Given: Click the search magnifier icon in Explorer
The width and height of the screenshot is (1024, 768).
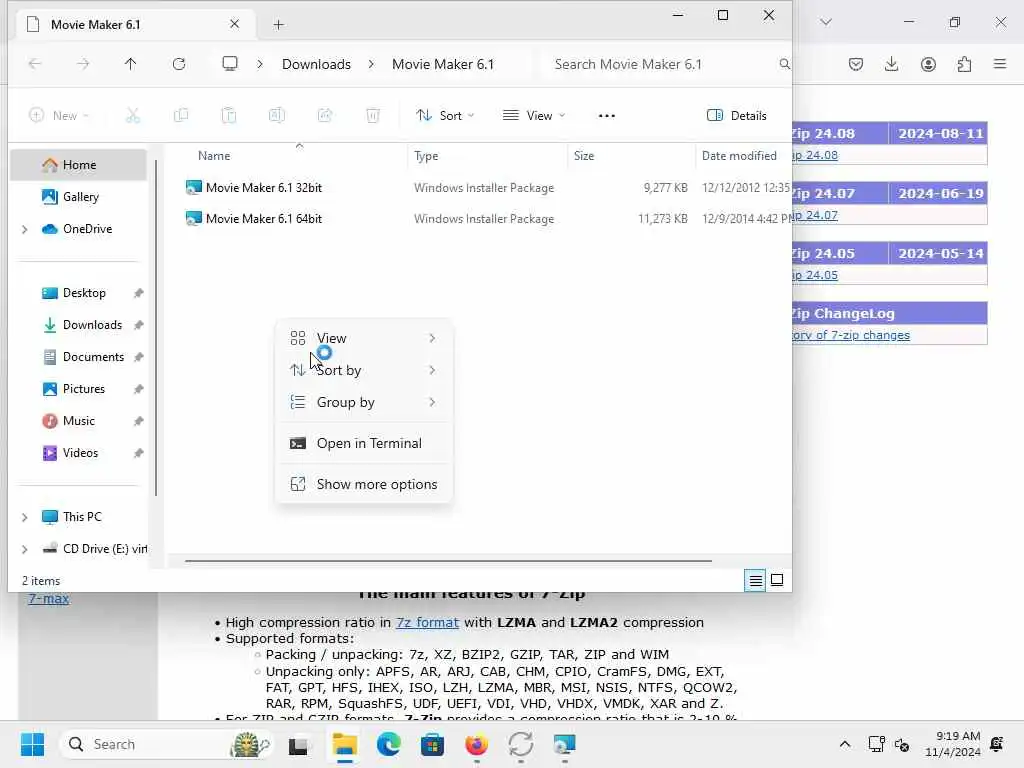Looking at the screenshot, I should pos(784,64).
